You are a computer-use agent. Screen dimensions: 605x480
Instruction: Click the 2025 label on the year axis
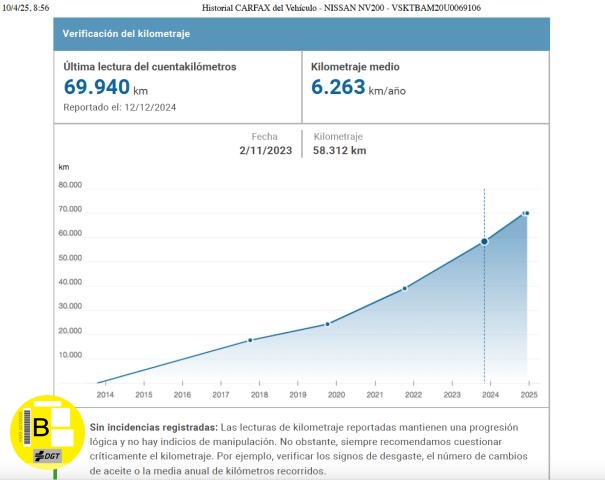528,396
